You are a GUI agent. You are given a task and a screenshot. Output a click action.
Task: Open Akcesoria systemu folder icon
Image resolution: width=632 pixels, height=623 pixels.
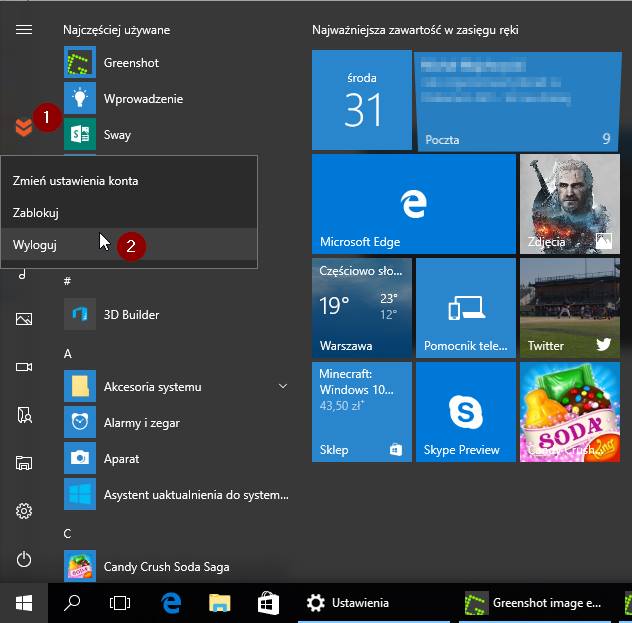80,386
